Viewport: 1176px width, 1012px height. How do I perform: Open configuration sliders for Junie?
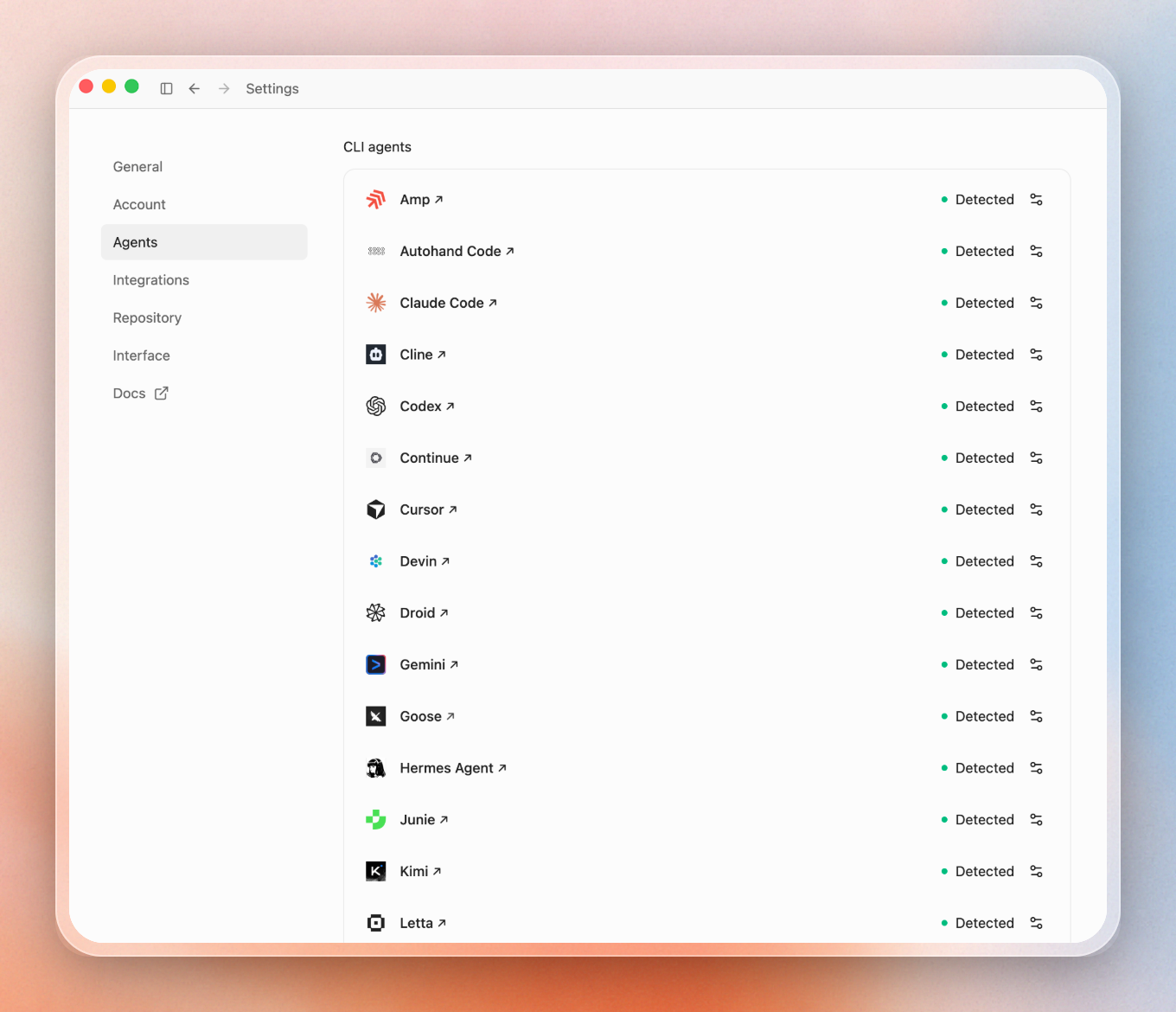(x=1036, y=820)
